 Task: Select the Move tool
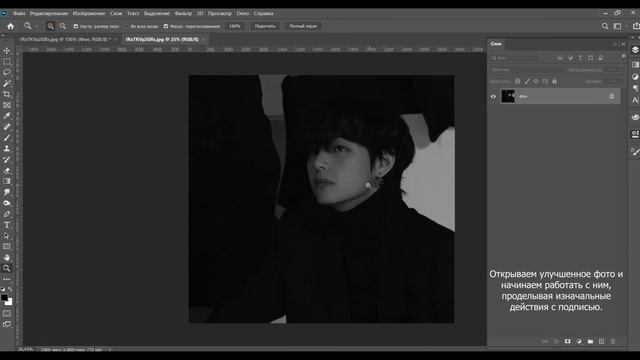(x=7, y=51)
